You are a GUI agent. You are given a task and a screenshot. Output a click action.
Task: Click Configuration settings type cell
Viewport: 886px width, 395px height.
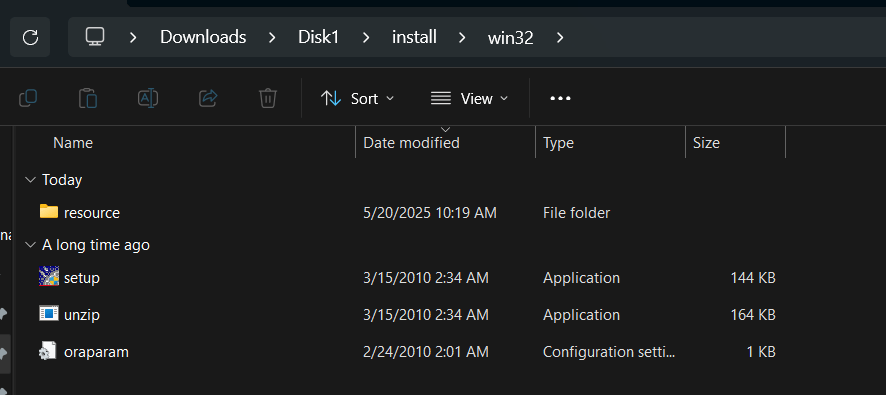click(x=609, y=352)
